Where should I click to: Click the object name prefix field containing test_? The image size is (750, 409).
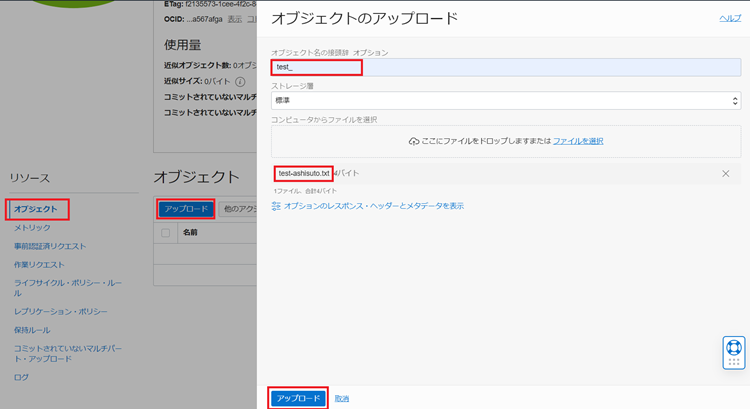(505, 67)
